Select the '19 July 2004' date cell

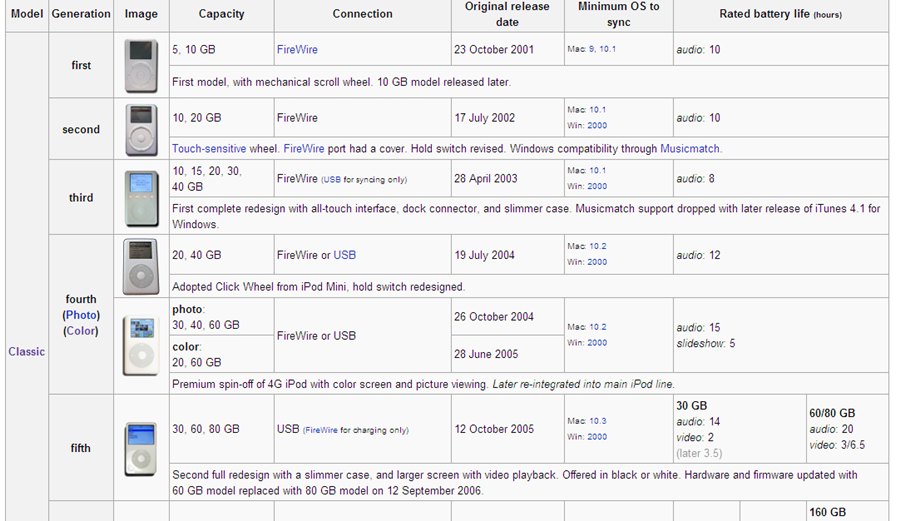tap(507, 255)
